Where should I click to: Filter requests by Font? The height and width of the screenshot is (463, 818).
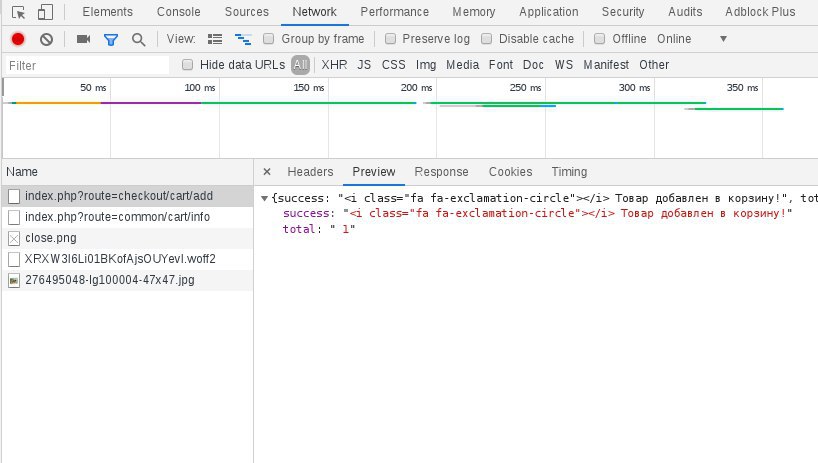(x=501, y=65)
